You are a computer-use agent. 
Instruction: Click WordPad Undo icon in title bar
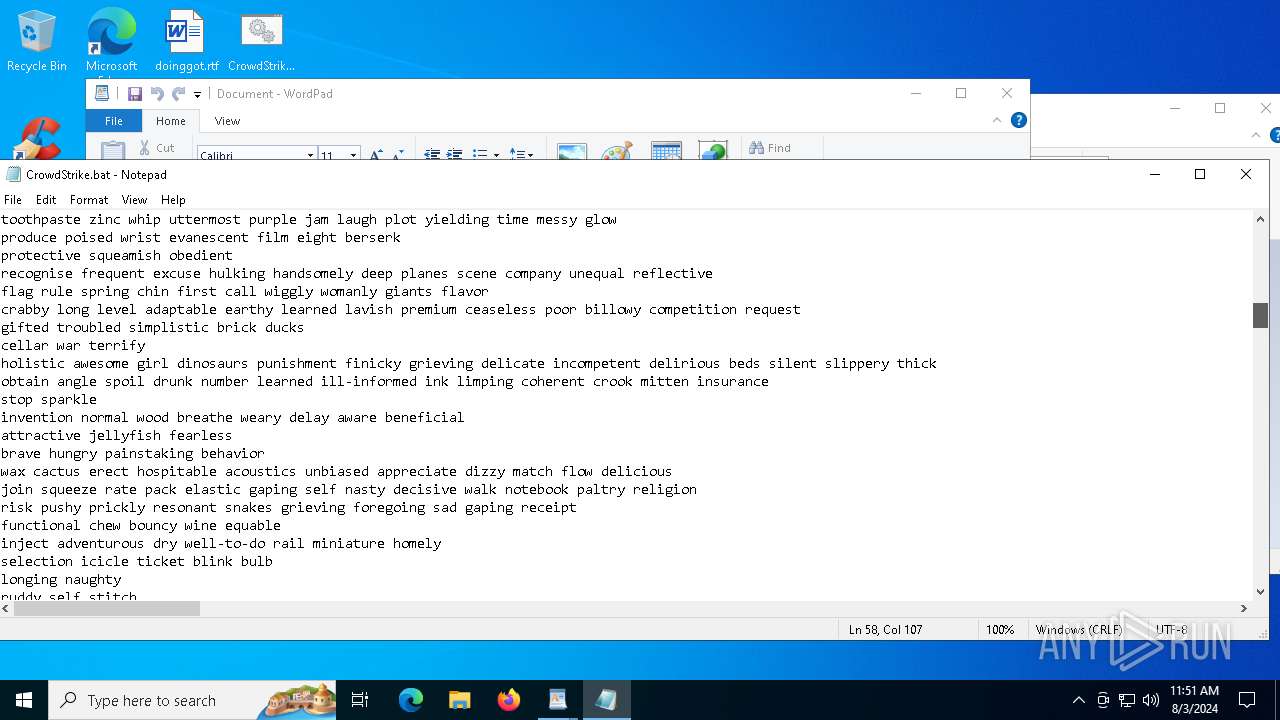[x=157, y=94]
